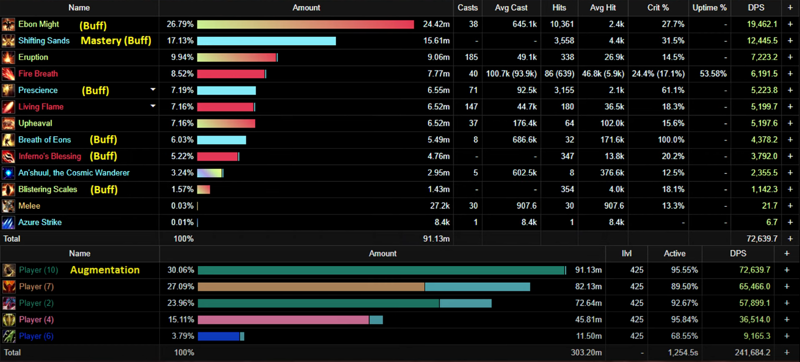Open Player (2) in the damage list
The image size is (800, 362).
point(36,303)
